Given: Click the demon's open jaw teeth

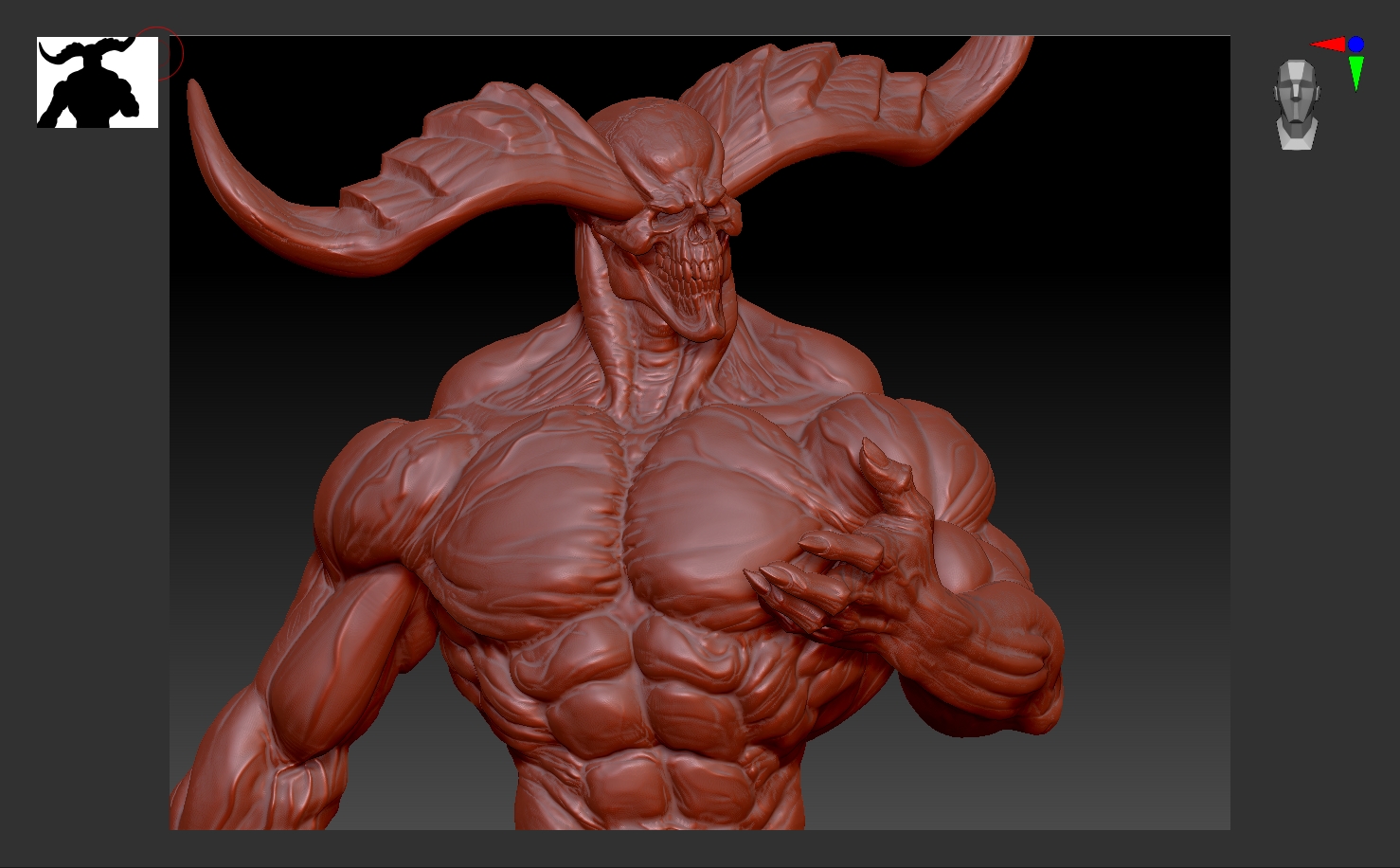Looking at the screenshot, I should 696,284.
